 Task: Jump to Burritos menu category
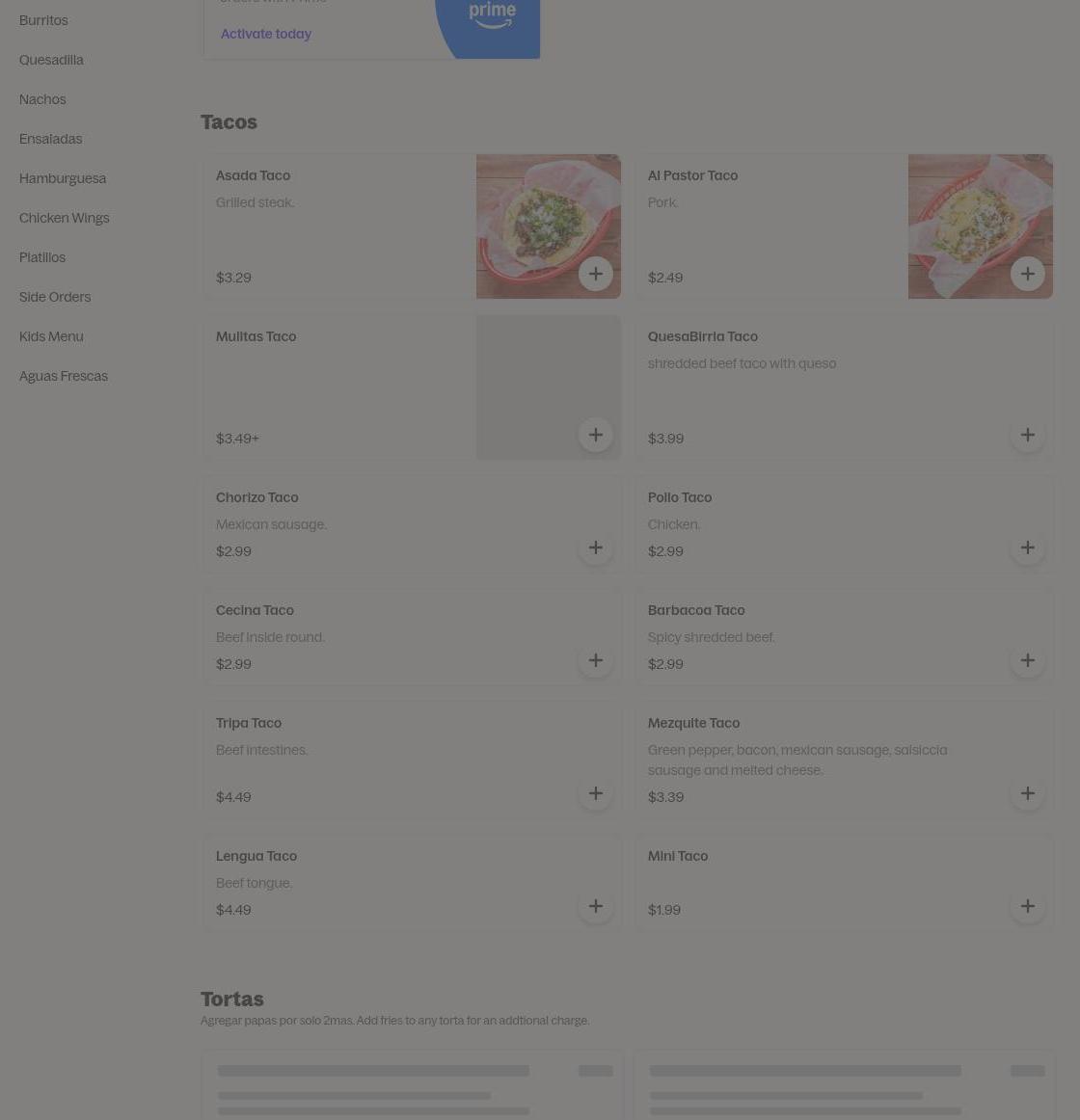tap(43, 20)
